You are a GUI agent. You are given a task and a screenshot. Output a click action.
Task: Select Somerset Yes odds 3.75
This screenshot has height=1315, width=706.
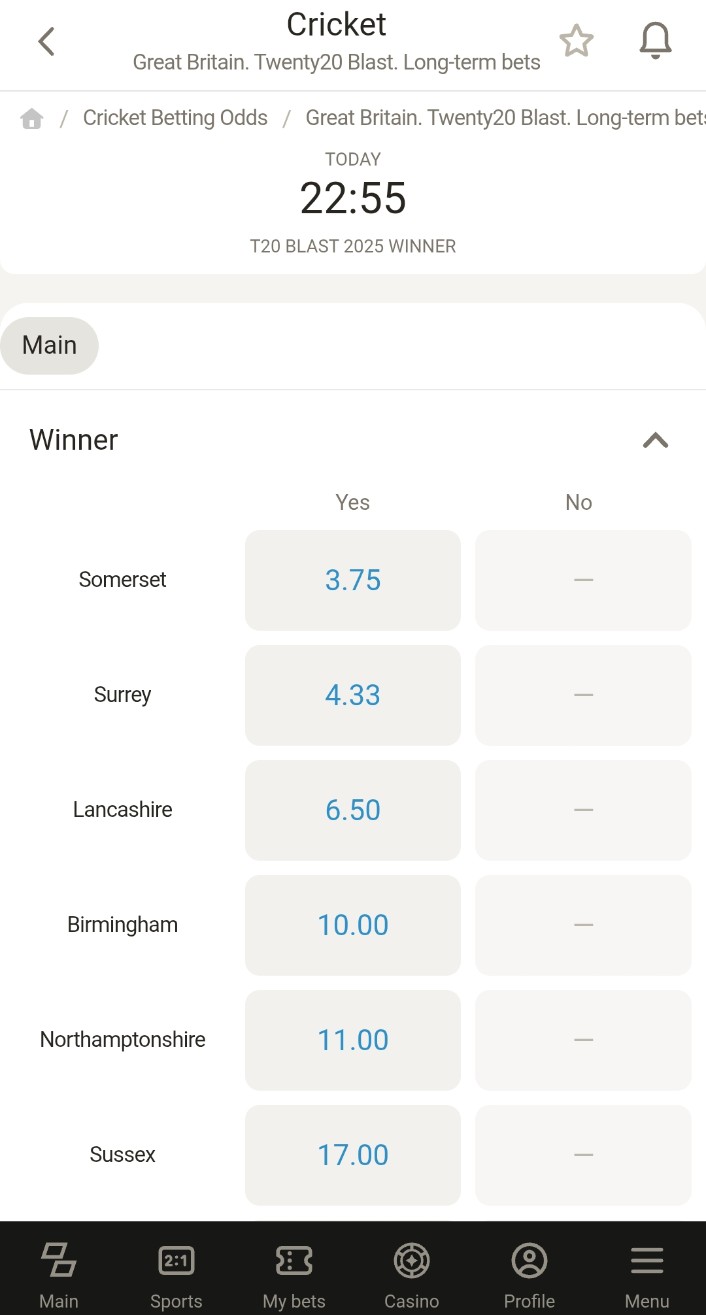pyautogui.click(x=353, y=580)
